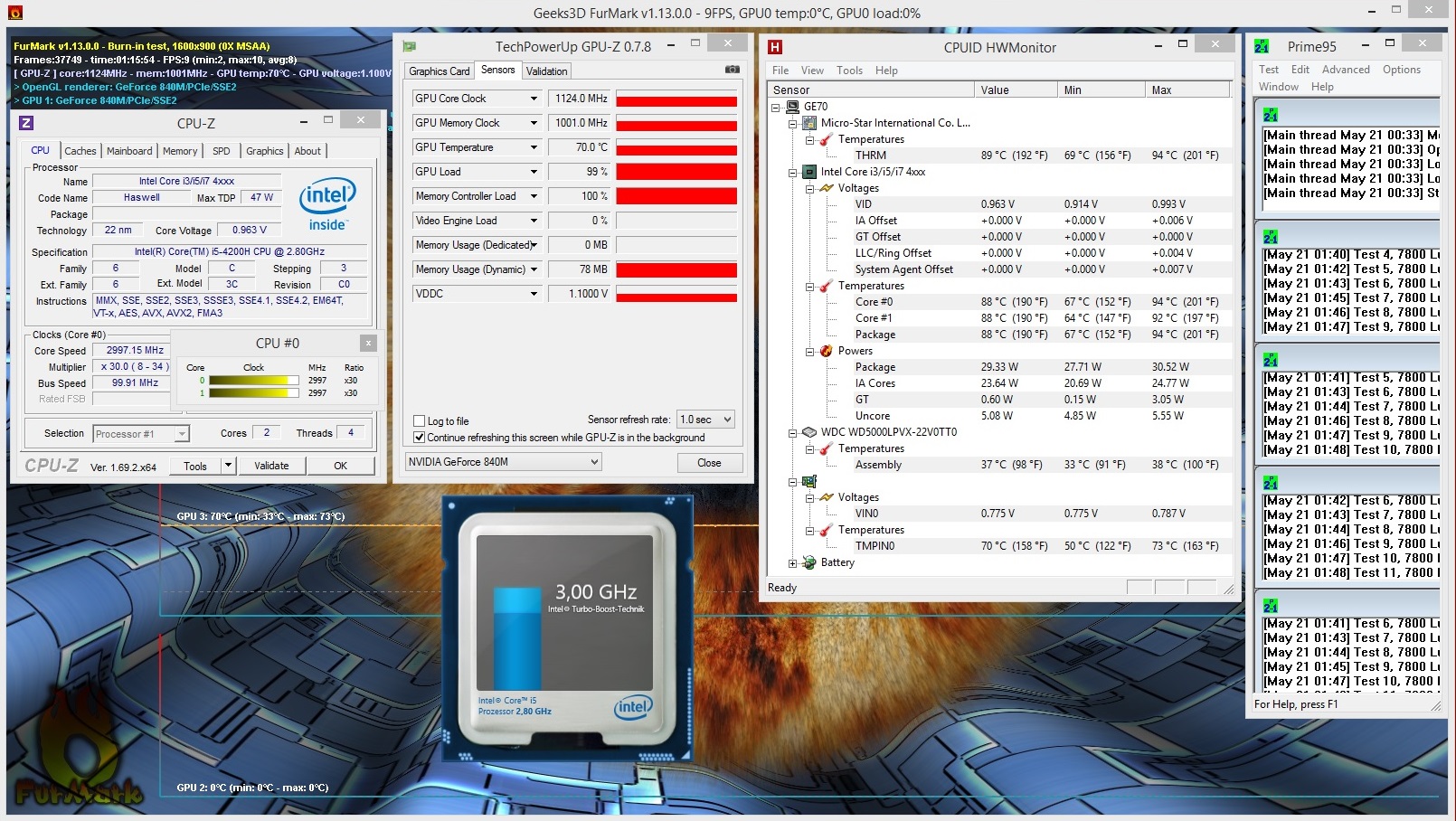Click the Powers flame icon in HWMonitor
Screen dimensions: 1456x821
(x=826, y=351)
